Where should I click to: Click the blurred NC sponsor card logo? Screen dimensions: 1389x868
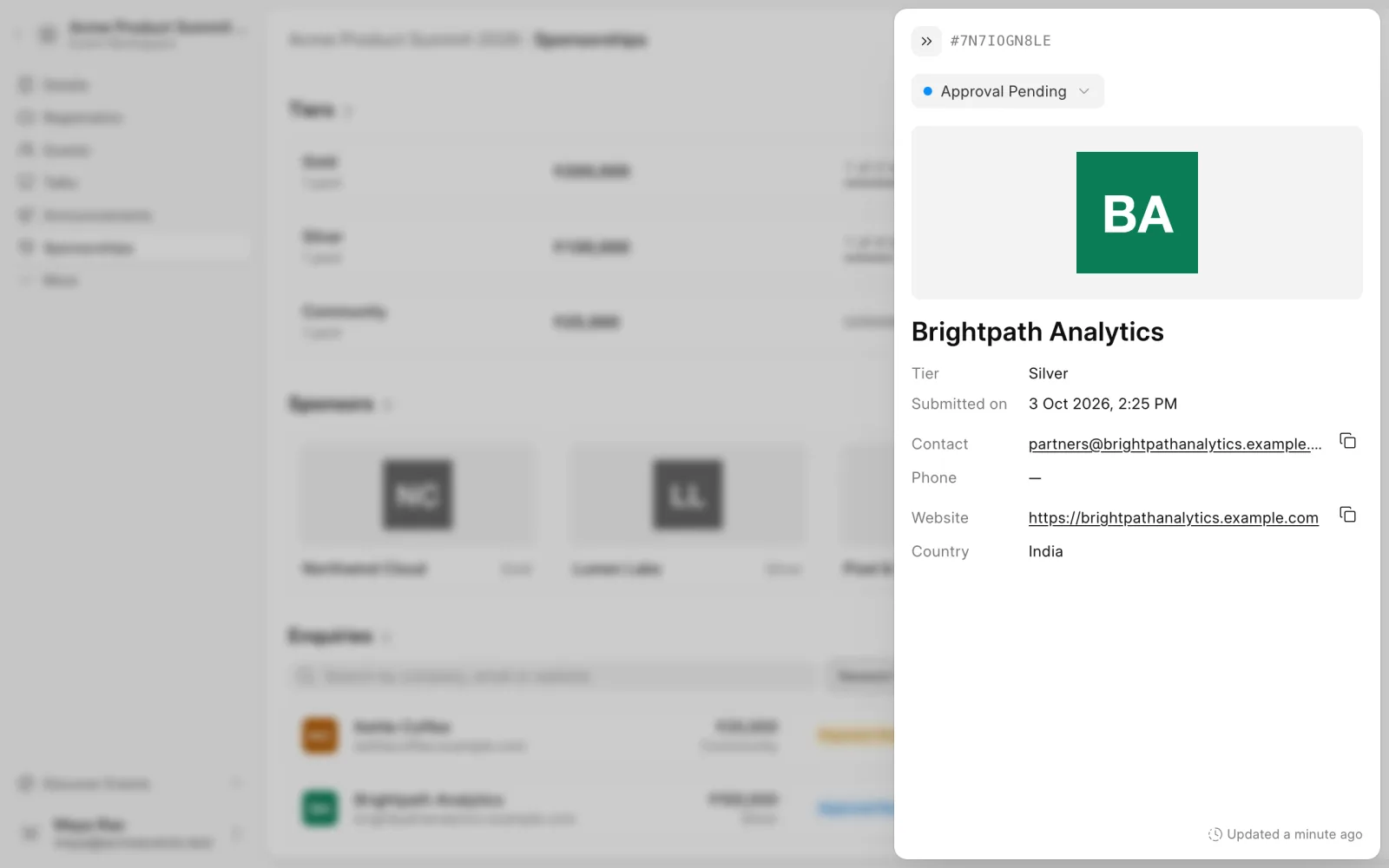coord(418,495)
